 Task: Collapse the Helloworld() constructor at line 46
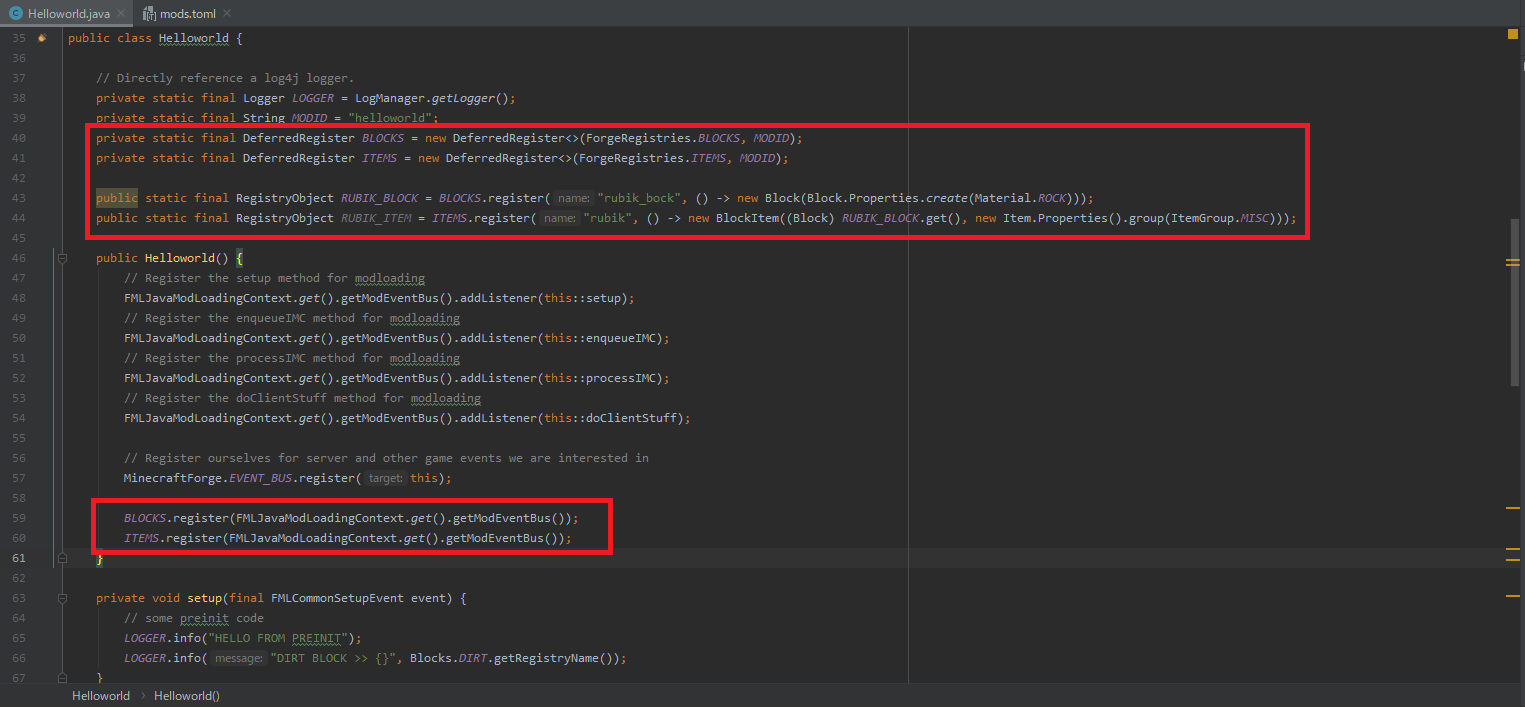61,258
